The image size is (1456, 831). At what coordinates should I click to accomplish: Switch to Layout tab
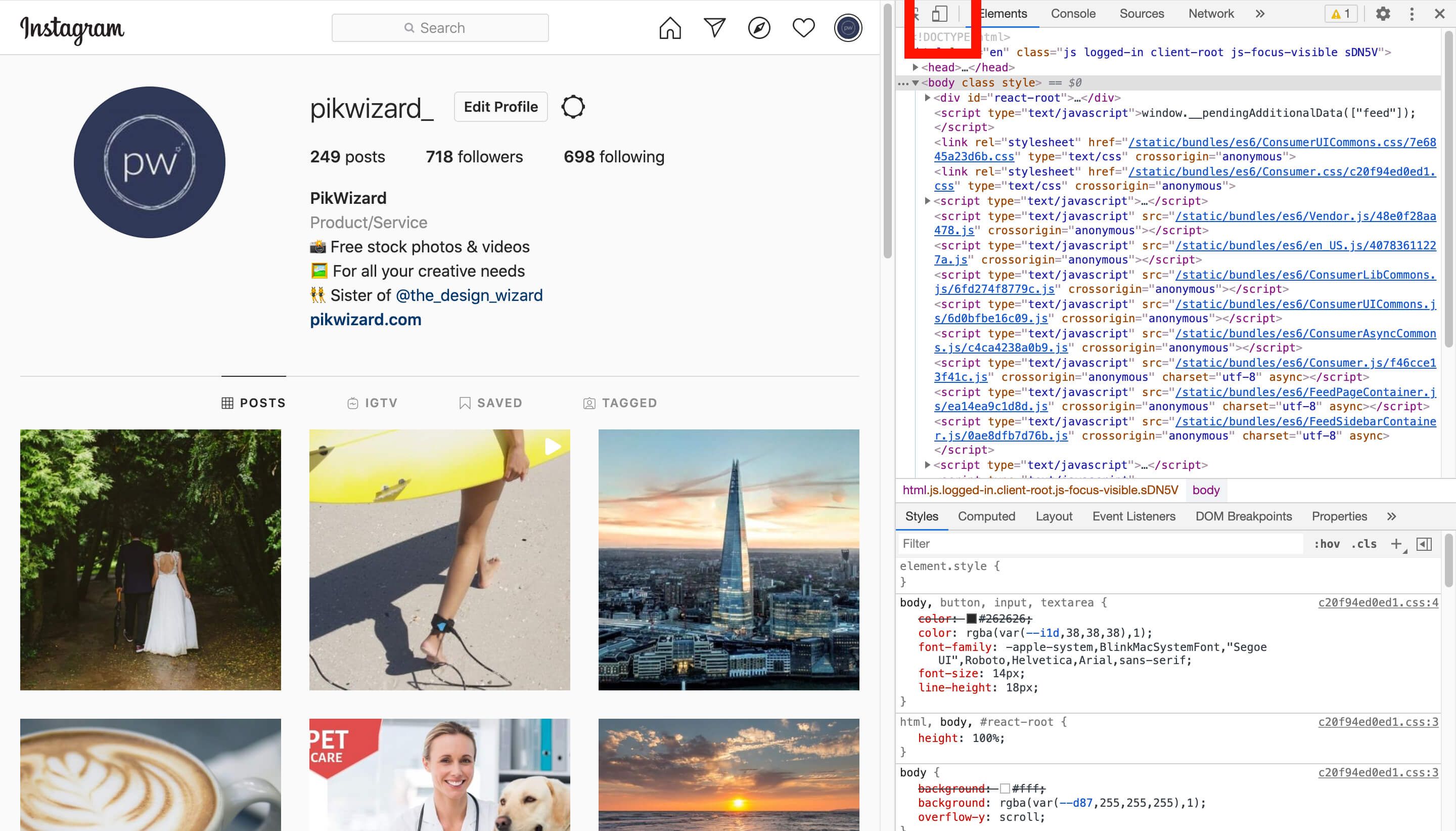[1054, 516]
